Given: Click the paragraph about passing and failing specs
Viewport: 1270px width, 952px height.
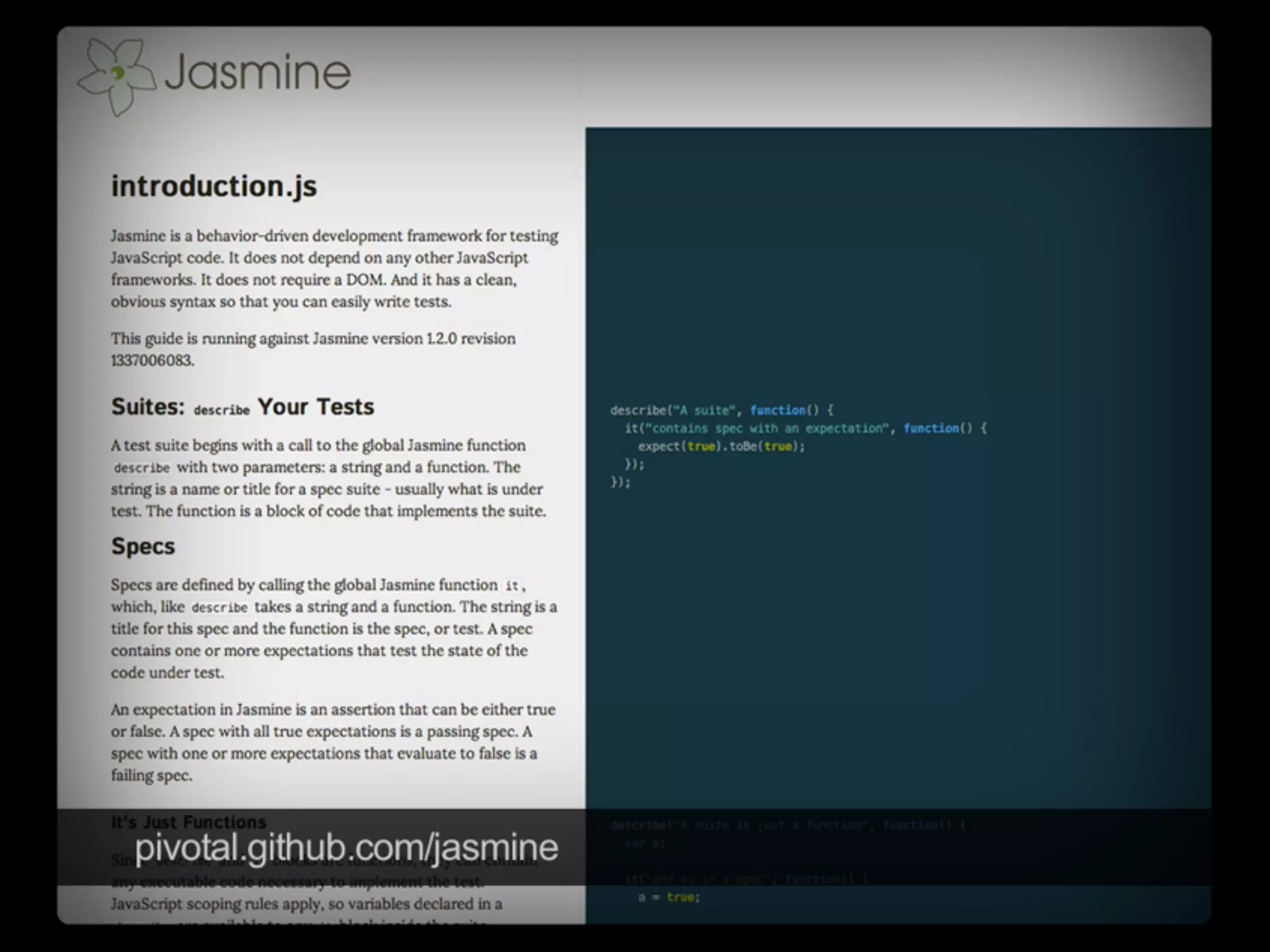Looking at the screenshot, I should 333,742.
